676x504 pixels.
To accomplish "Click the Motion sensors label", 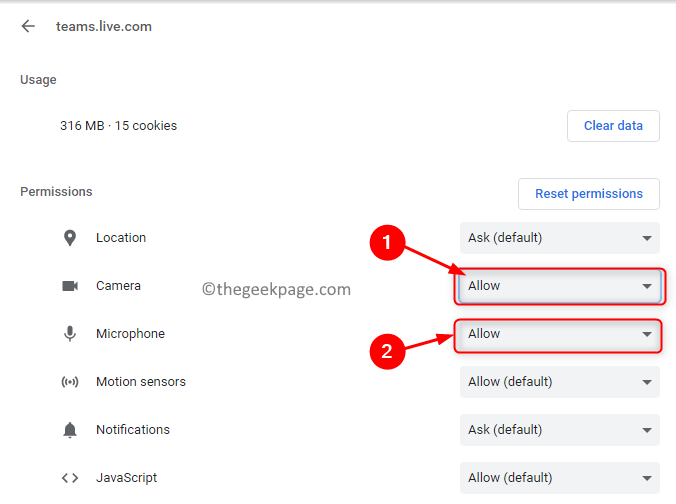I will click(x=141, y=382).
